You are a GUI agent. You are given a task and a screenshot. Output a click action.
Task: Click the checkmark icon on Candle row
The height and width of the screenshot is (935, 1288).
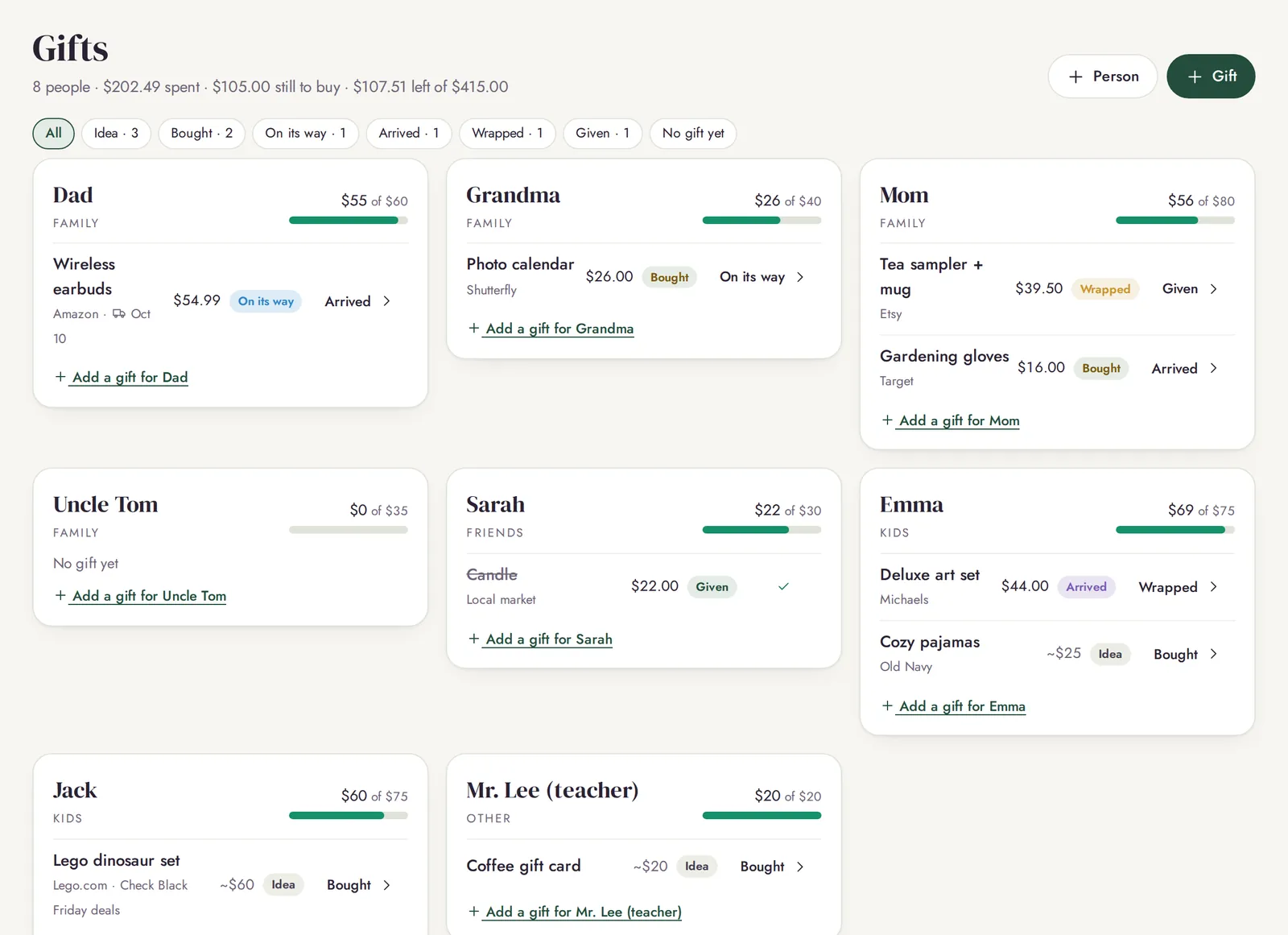[x=783, y=586]
